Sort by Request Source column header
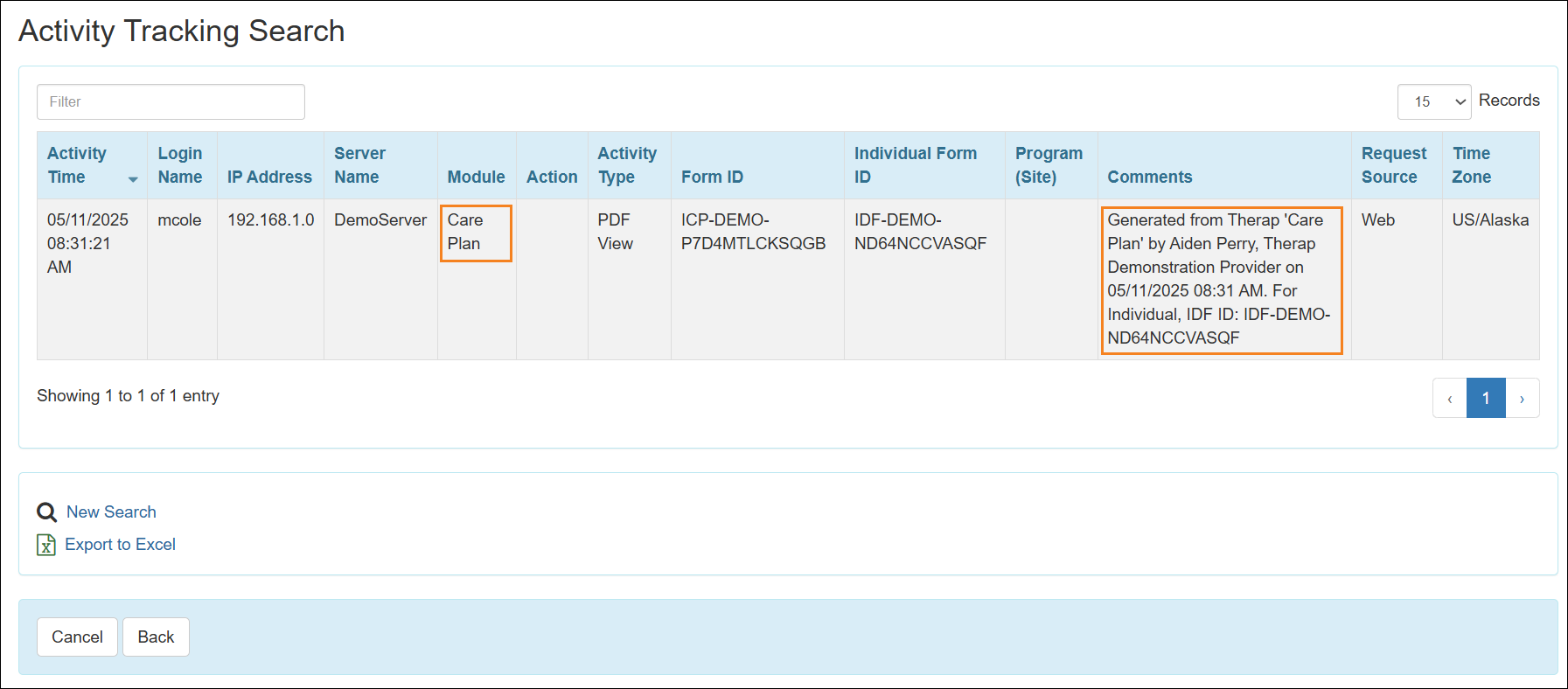1568x689 pixels. pos(1397,165)
